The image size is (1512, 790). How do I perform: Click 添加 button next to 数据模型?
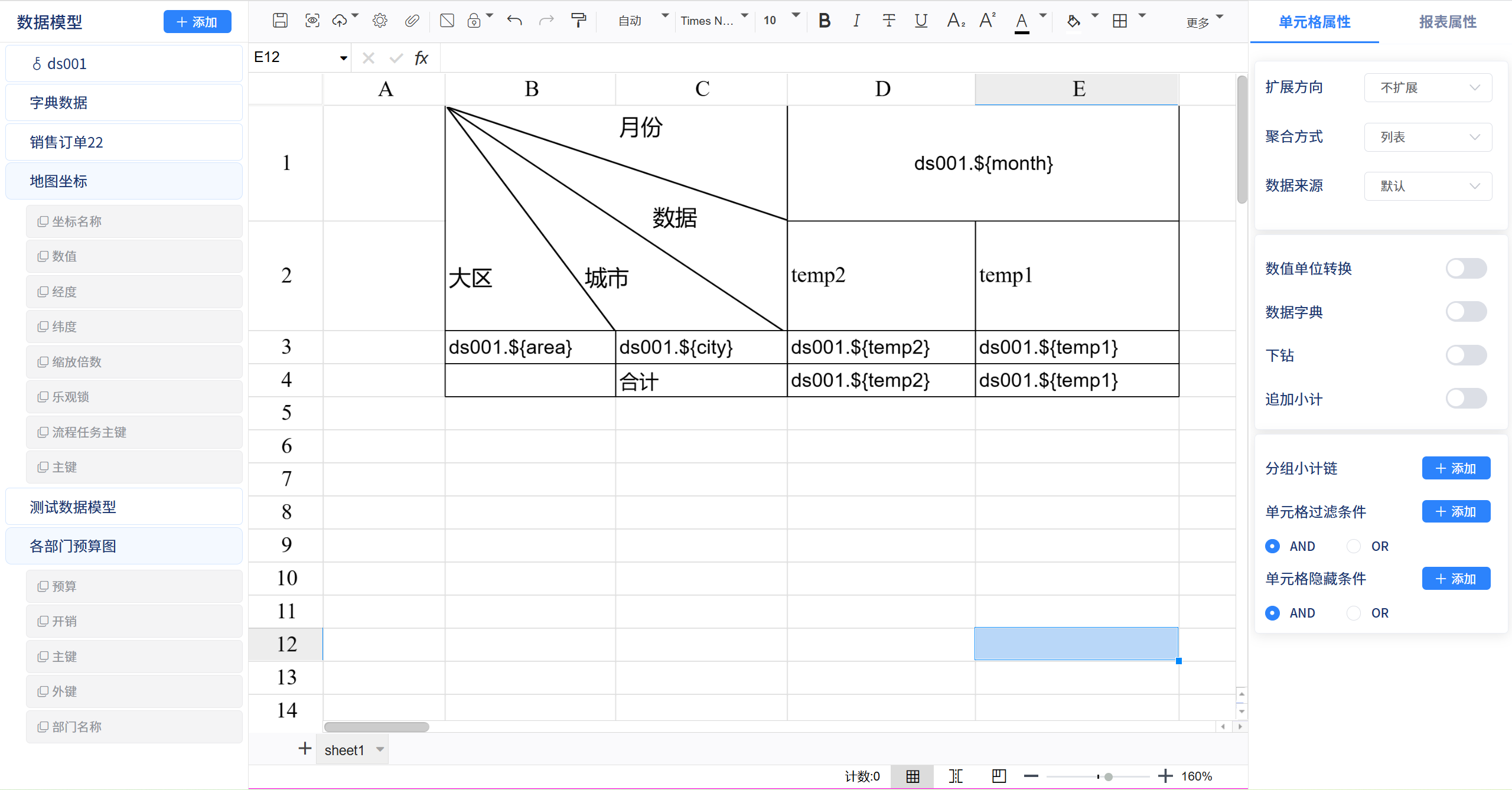click(x=197, y=22)
